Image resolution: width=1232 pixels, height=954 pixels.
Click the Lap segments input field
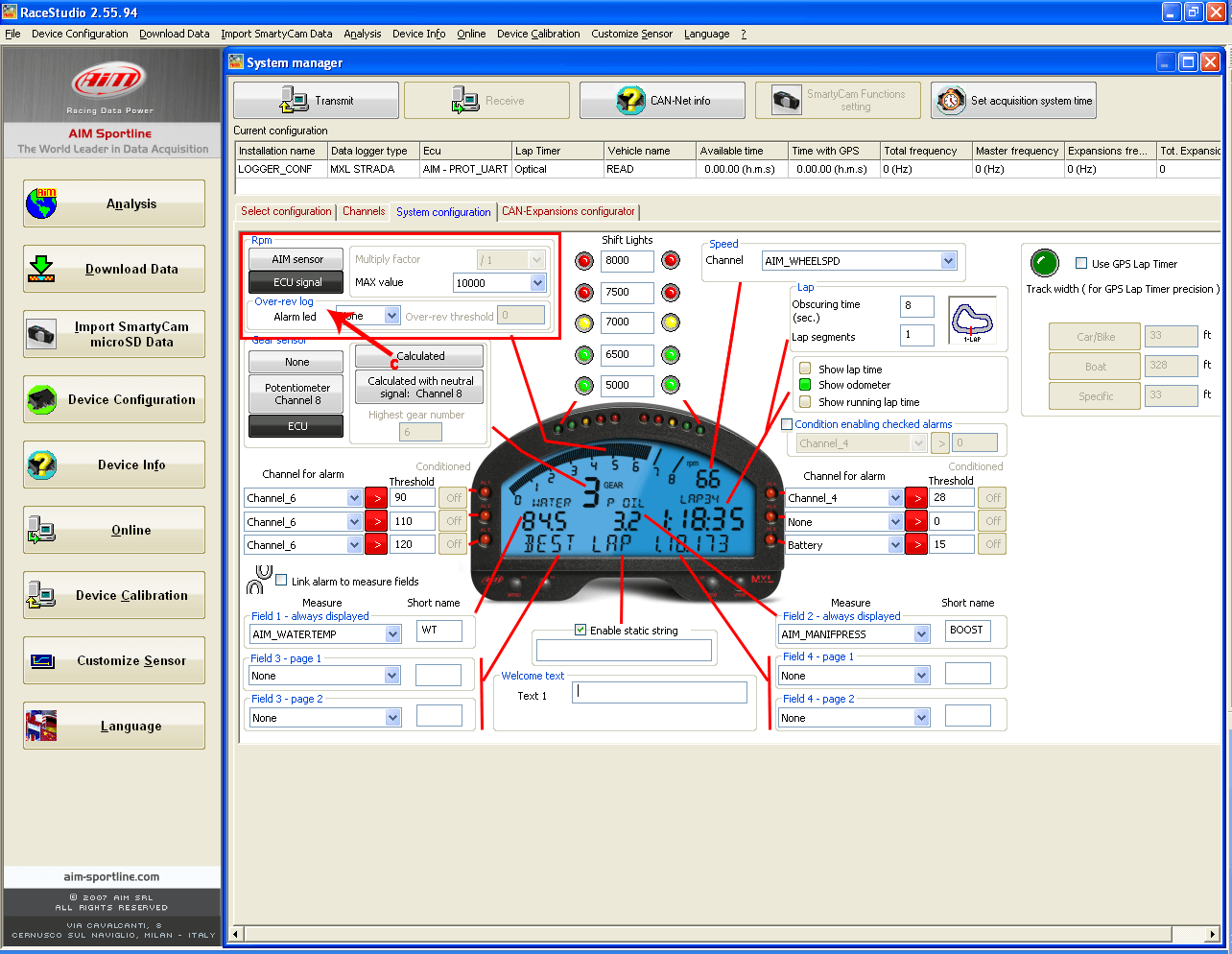[x=917, y=335]
